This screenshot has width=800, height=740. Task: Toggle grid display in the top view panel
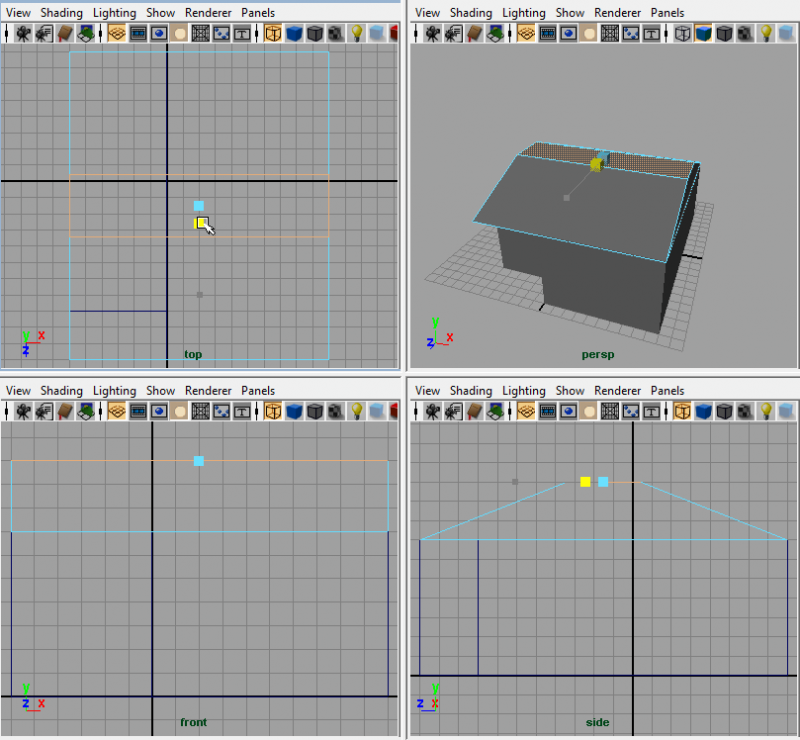(x=116, y=33)
